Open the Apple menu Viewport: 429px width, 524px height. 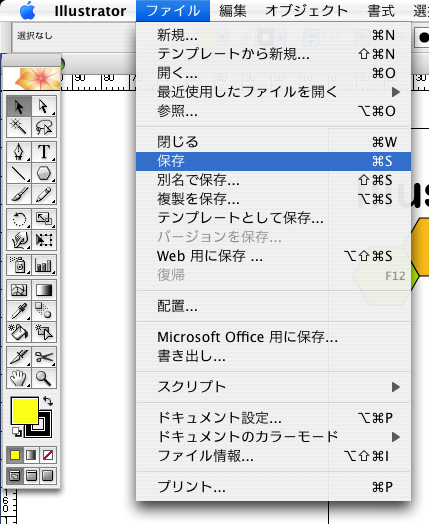point(27,11)
